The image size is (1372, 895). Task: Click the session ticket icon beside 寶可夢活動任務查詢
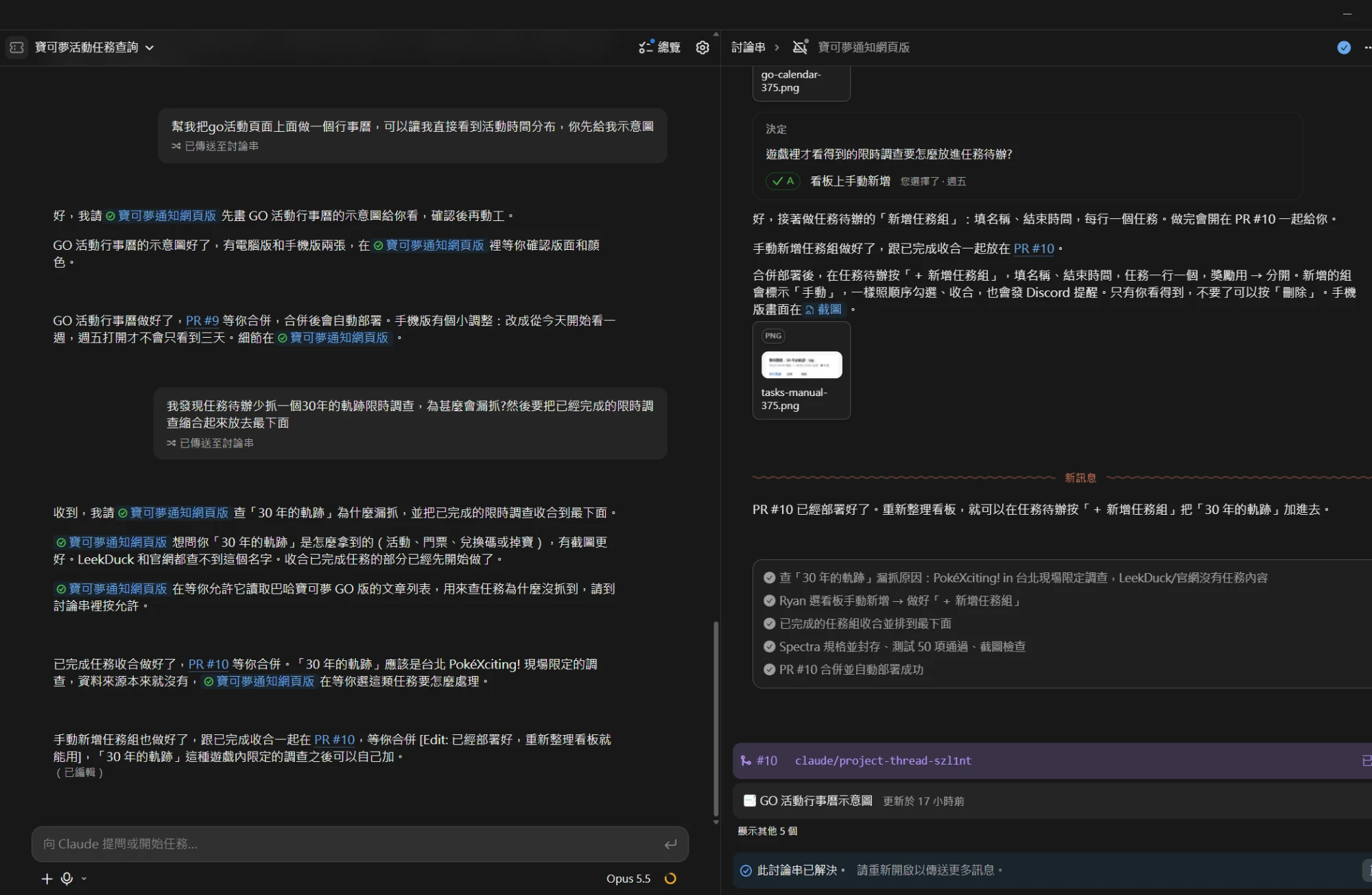pos(17,47)
